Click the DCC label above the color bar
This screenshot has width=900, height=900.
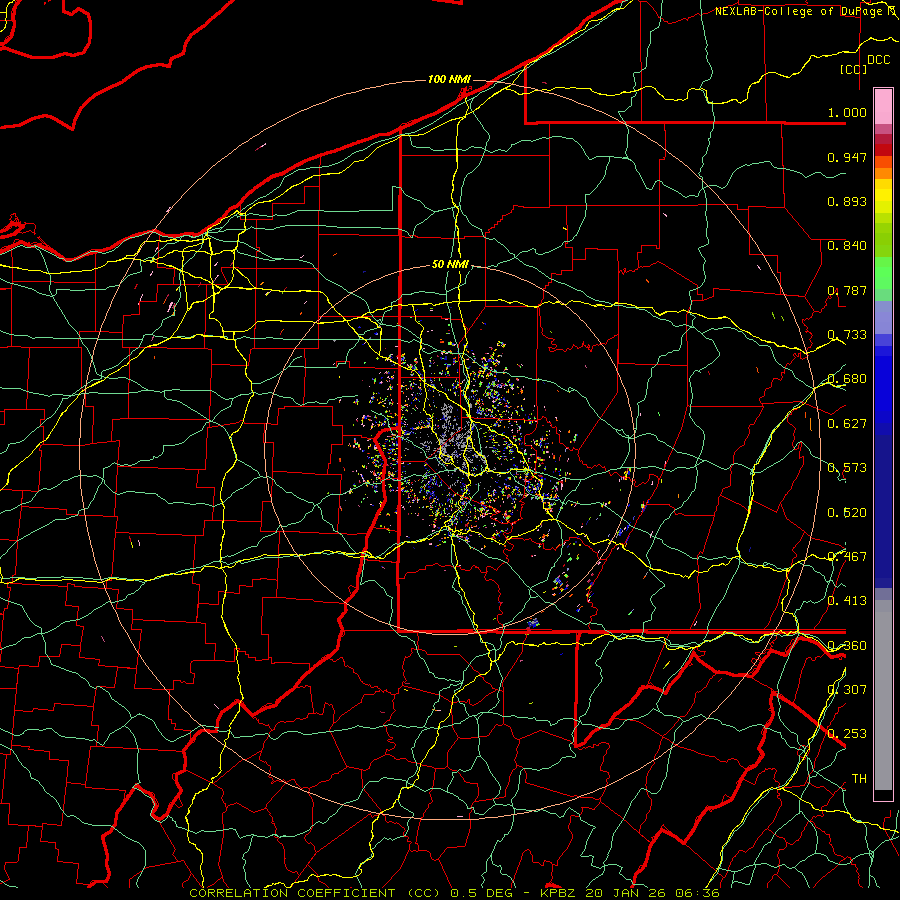[x=879, y=60]
